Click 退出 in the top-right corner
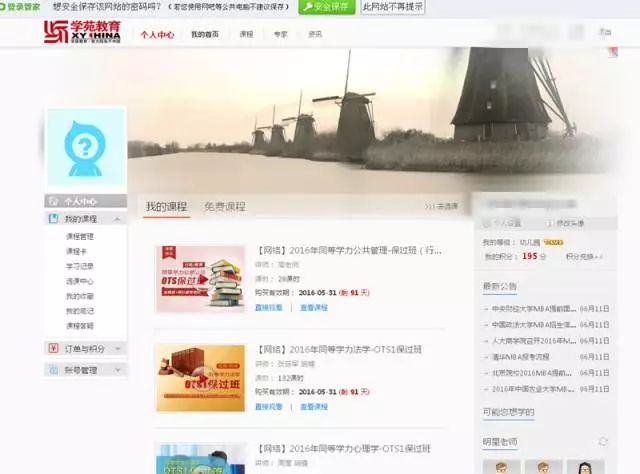This screenshot has height=474, width=640. coord(605,32)
